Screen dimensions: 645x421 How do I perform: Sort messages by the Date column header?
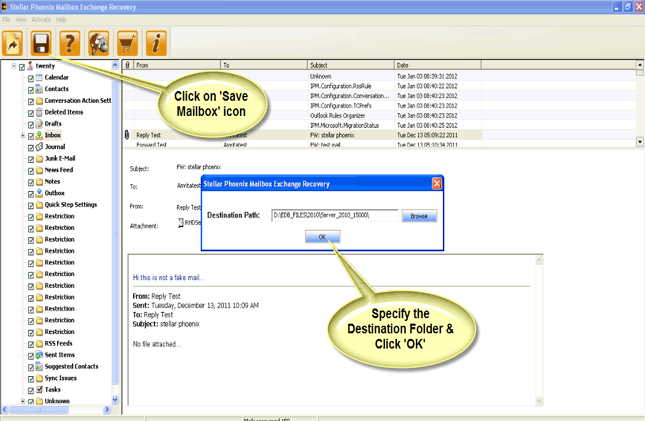[438, 65]
